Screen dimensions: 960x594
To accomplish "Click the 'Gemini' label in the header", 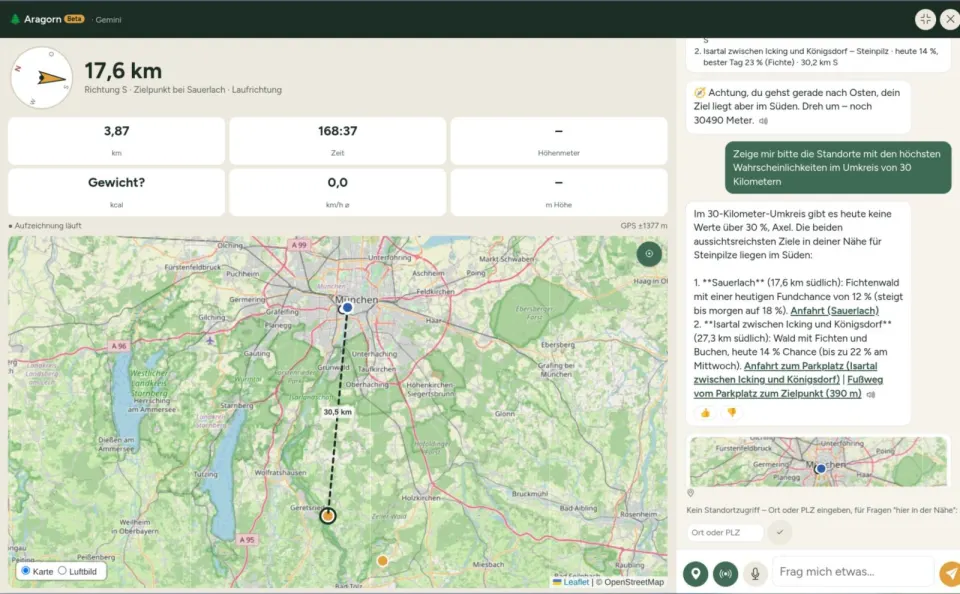I will 108,20.
